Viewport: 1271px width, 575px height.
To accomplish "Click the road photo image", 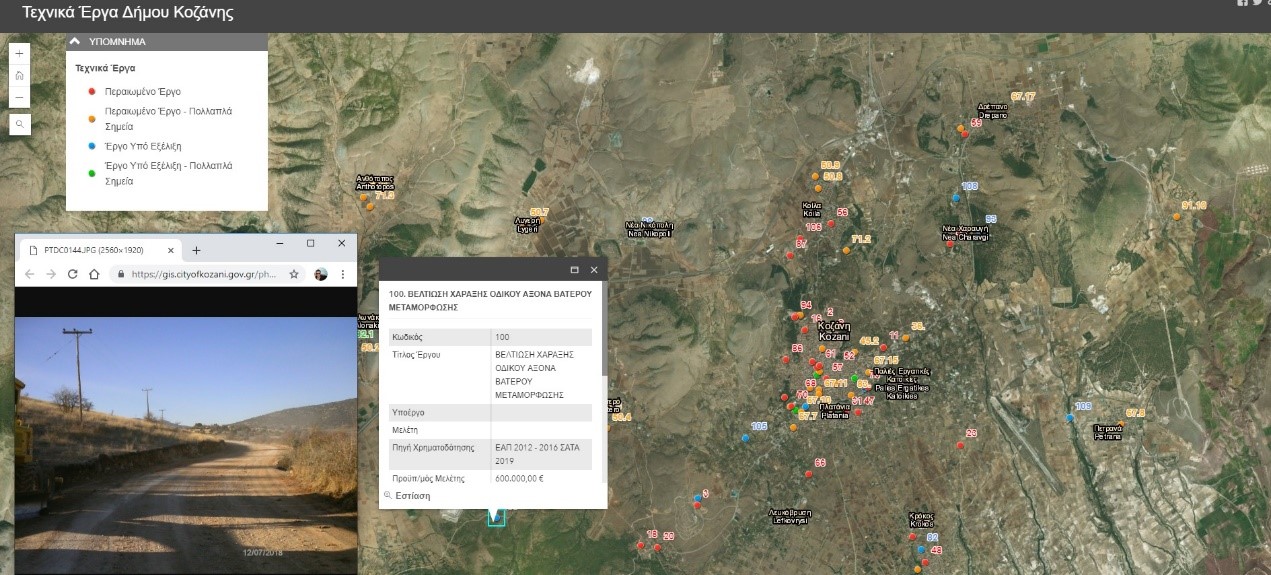I will click(x=186, y=440).
